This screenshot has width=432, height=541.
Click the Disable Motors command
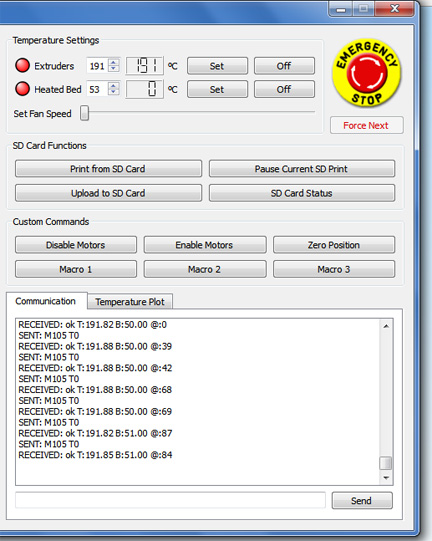pos(76,245)
